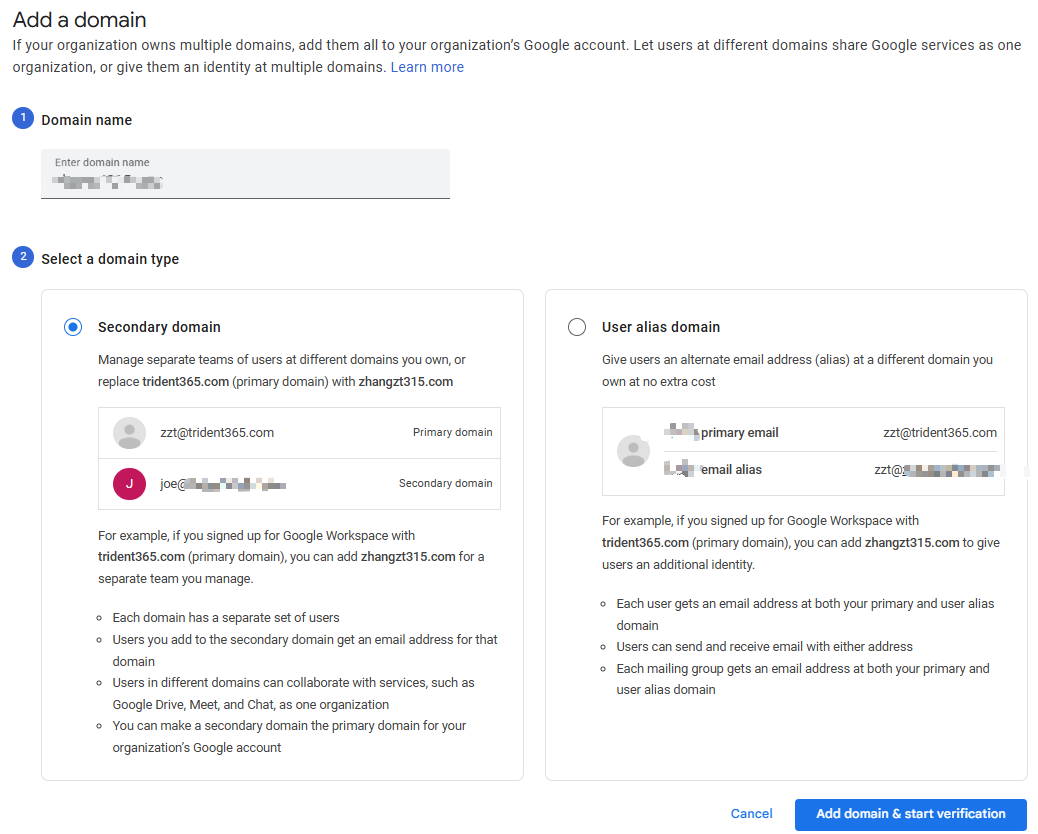Image resolution: width=1038 pixels, height=834 pixels.
Task: Click the Select a domain type label
Action: 110,259
